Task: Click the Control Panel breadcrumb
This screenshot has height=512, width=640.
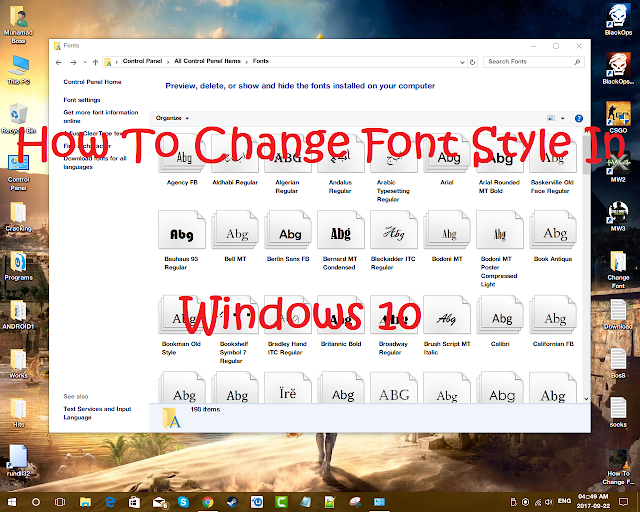Action: click(x=142, y=61)
